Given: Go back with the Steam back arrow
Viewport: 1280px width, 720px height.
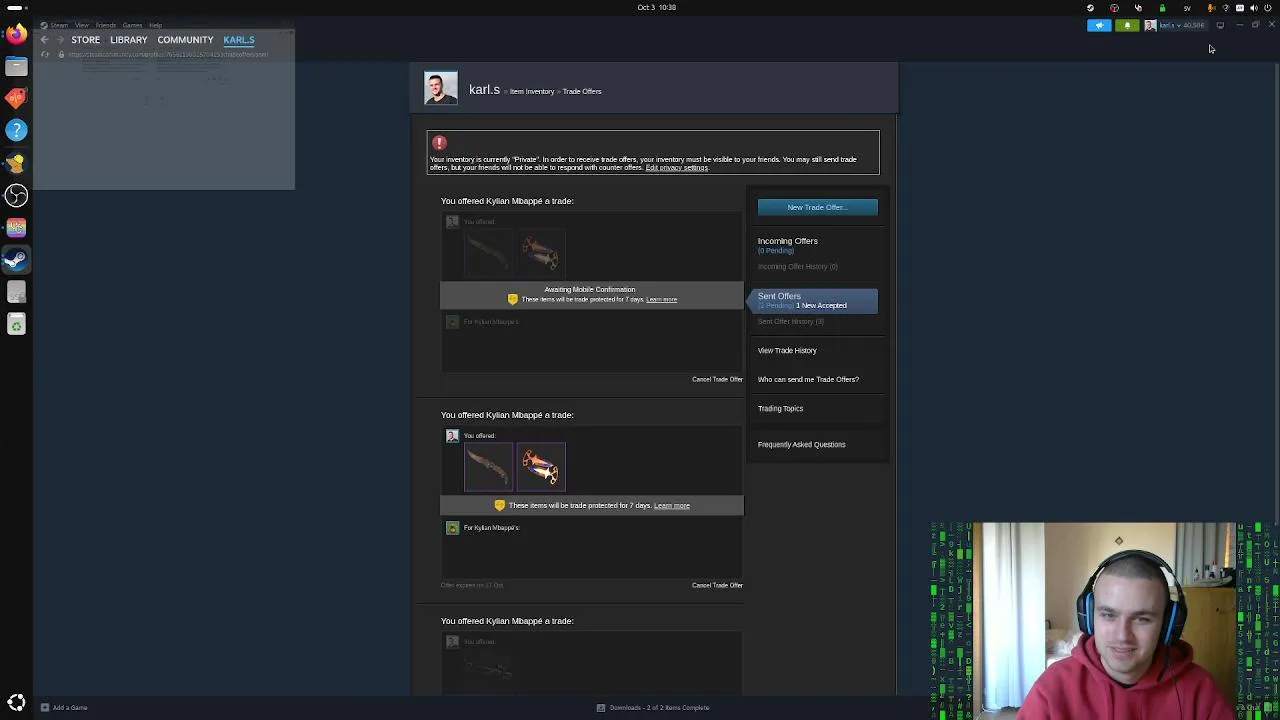Looking at the screenshot, I should (x=44, y=40).
